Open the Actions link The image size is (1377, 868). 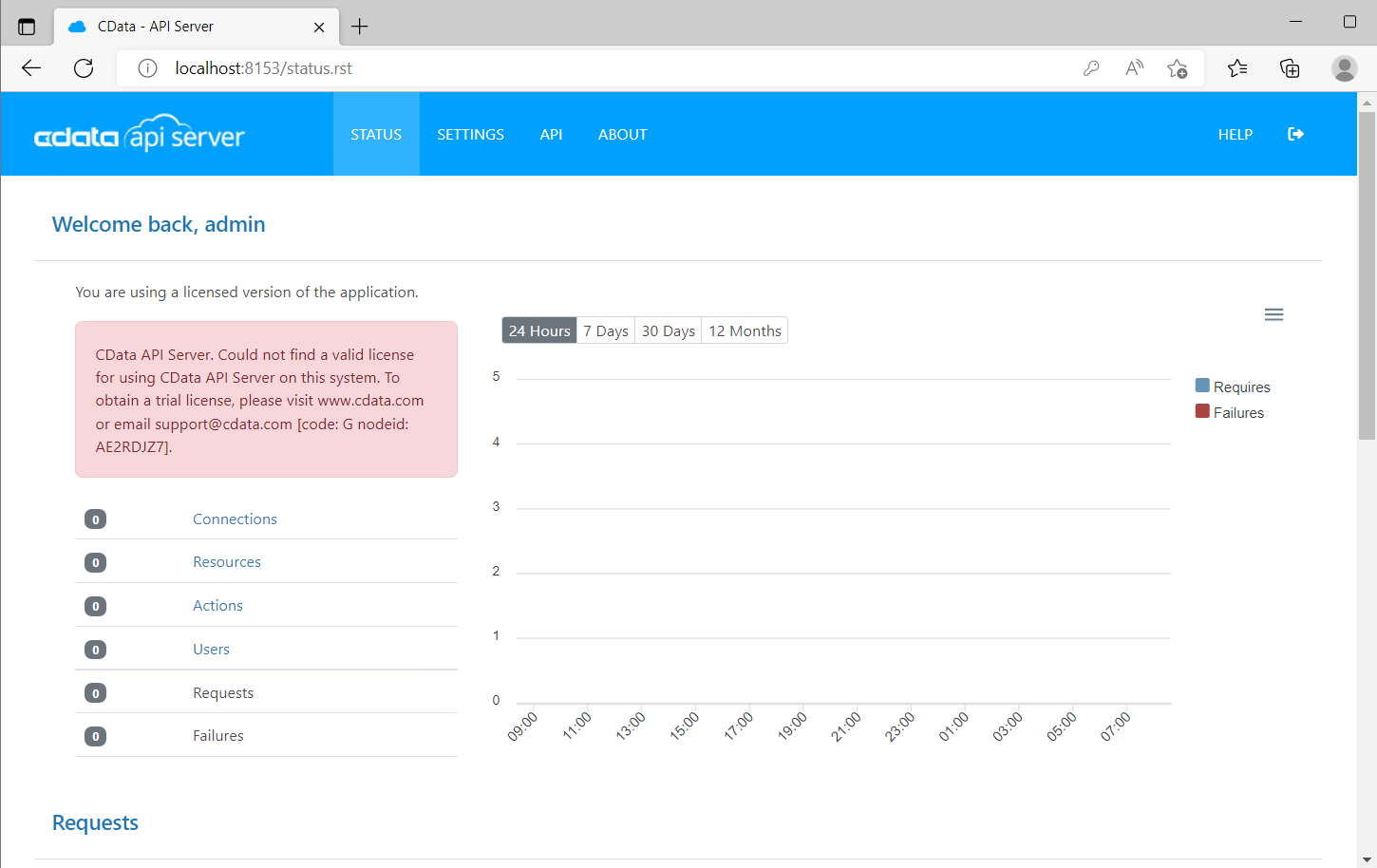[x=217, y=605]
